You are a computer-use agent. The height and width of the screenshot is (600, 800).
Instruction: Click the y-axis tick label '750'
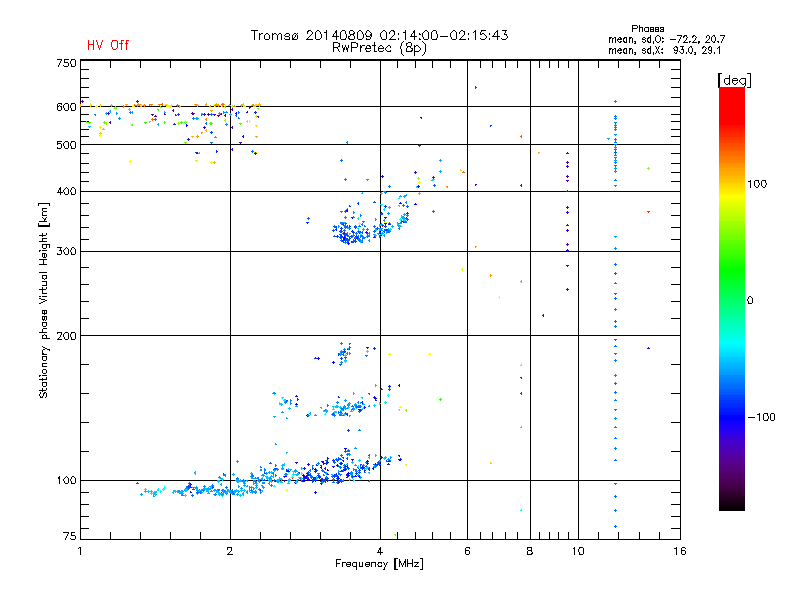click(x=66, y=63)
